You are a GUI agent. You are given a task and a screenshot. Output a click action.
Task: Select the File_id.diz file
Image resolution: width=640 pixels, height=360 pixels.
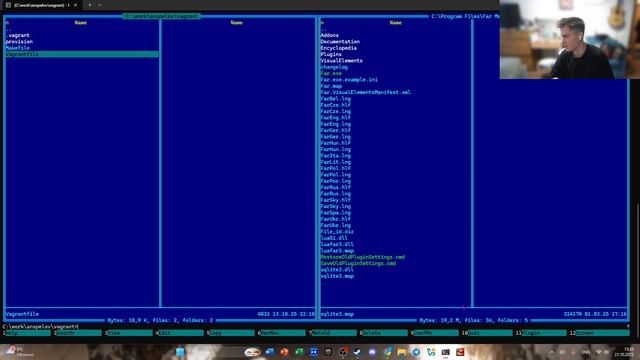point(337,231)
